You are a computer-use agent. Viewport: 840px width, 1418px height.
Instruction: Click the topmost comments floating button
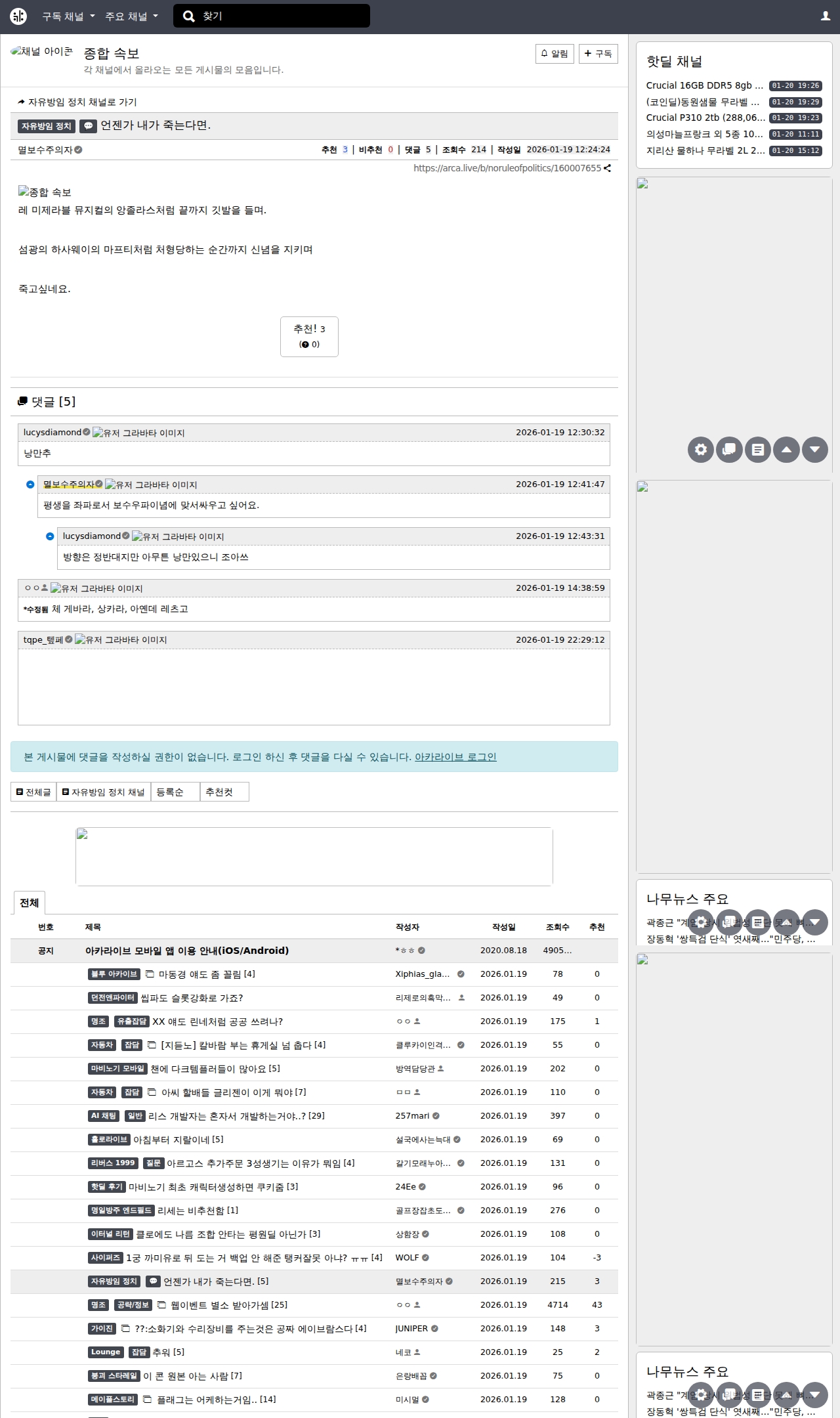tap(729, 450)
